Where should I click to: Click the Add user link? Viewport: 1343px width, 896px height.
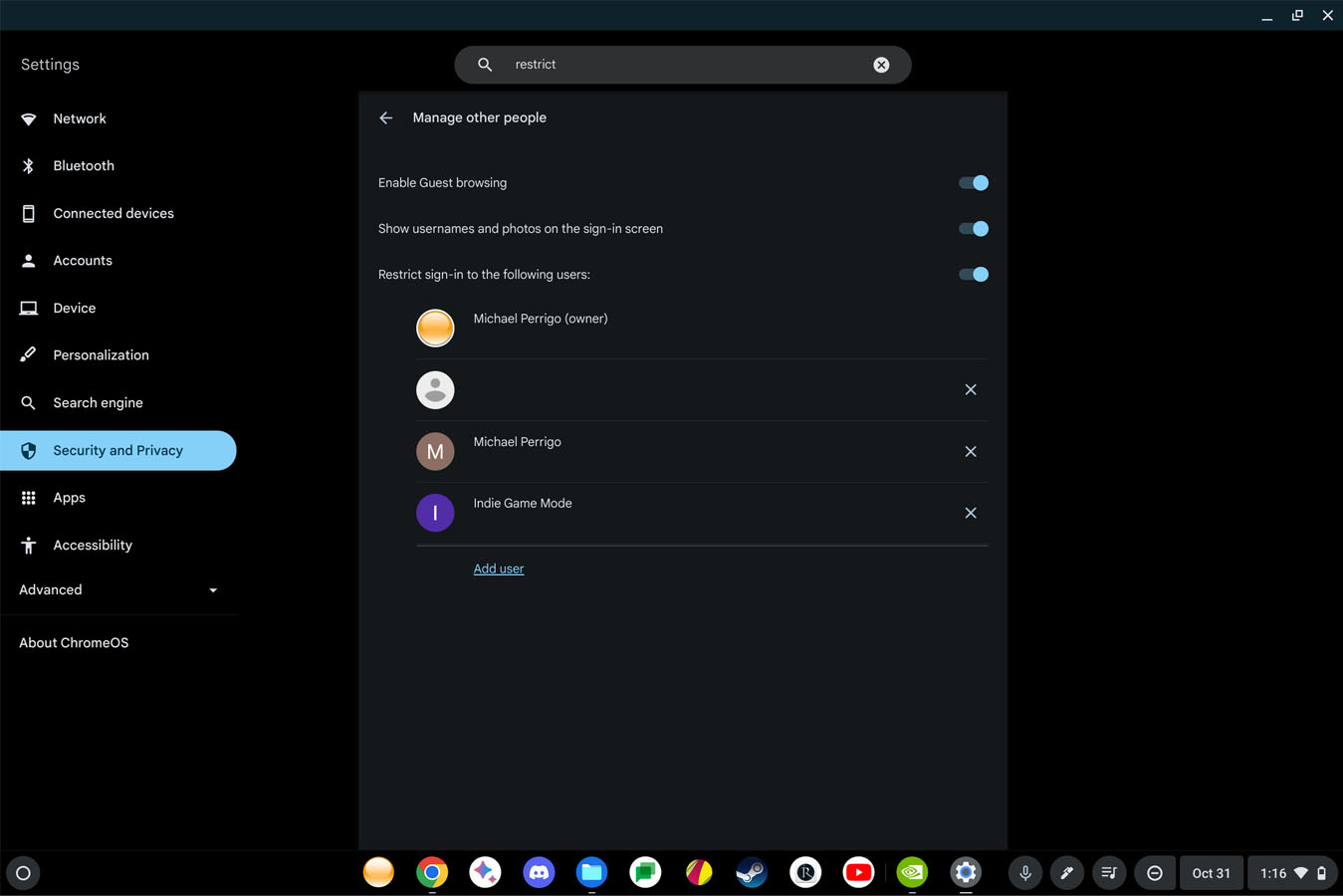(x=499, y=568)
